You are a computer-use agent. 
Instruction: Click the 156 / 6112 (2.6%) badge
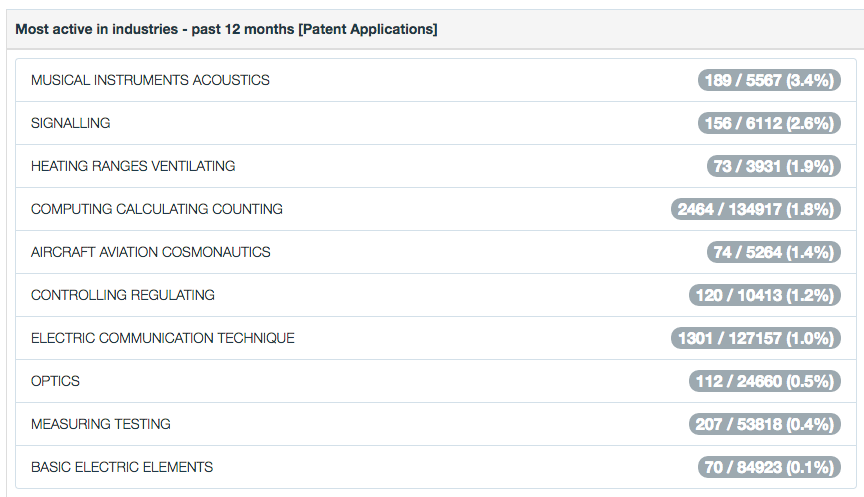coord(768,123)
